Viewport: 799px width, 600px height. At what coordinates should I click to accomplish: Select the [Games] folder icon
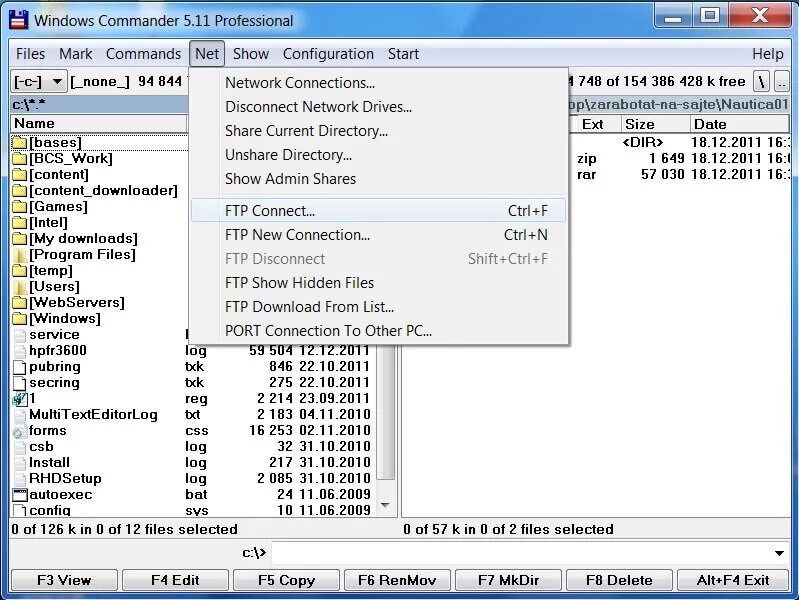[20, 206]
